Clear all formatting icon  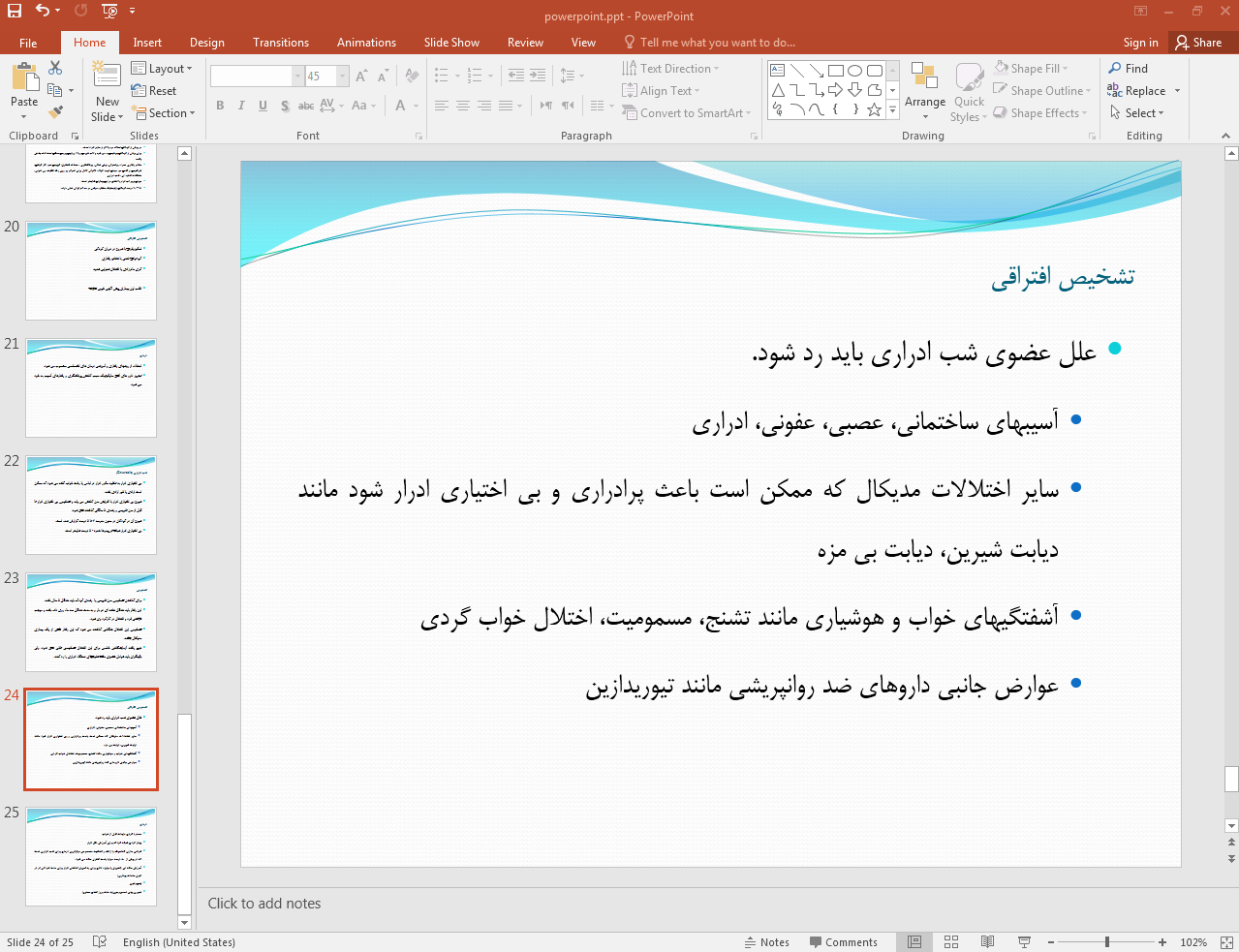tap(412, 76)
